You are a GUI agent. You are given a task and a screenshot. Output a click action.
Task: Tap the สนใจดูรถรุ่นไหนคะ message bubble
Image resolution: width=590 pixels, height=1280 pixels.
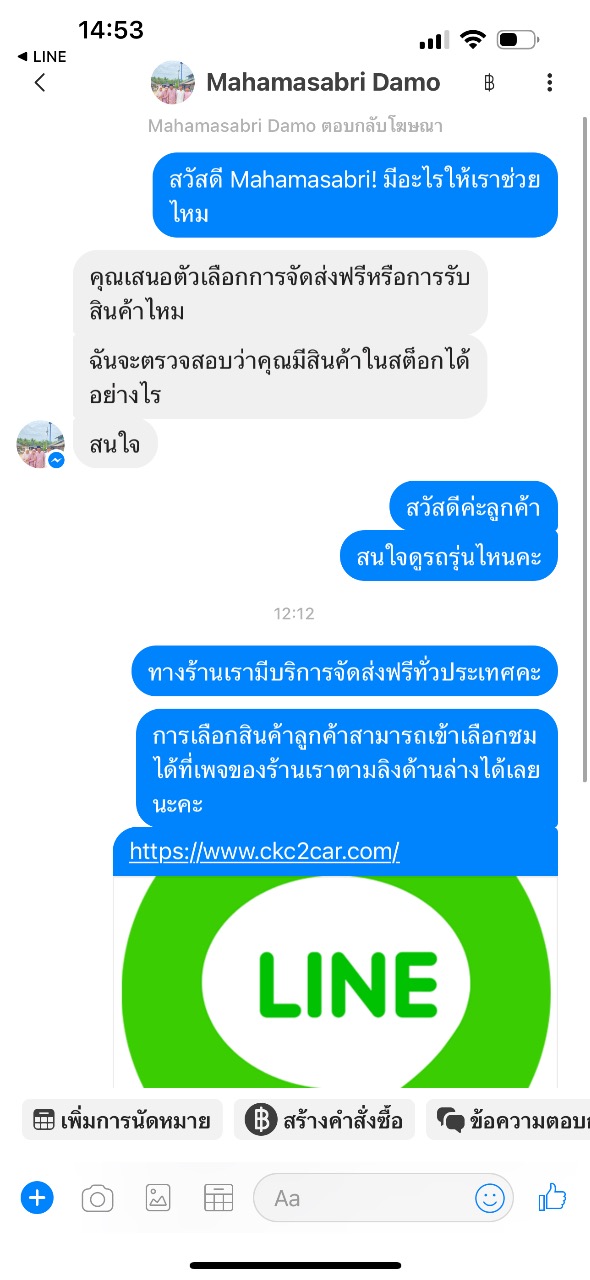click(449, 556)
